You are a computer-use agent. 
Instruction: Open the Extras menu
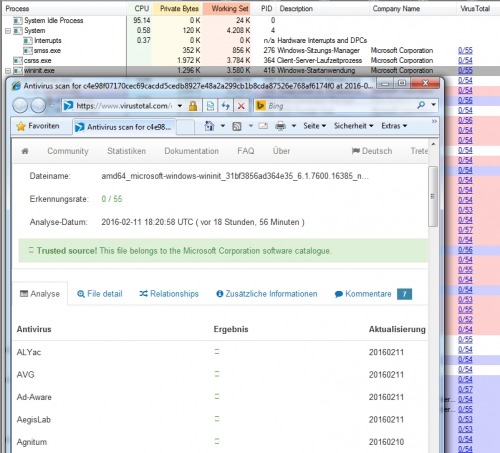click(394, 126)
